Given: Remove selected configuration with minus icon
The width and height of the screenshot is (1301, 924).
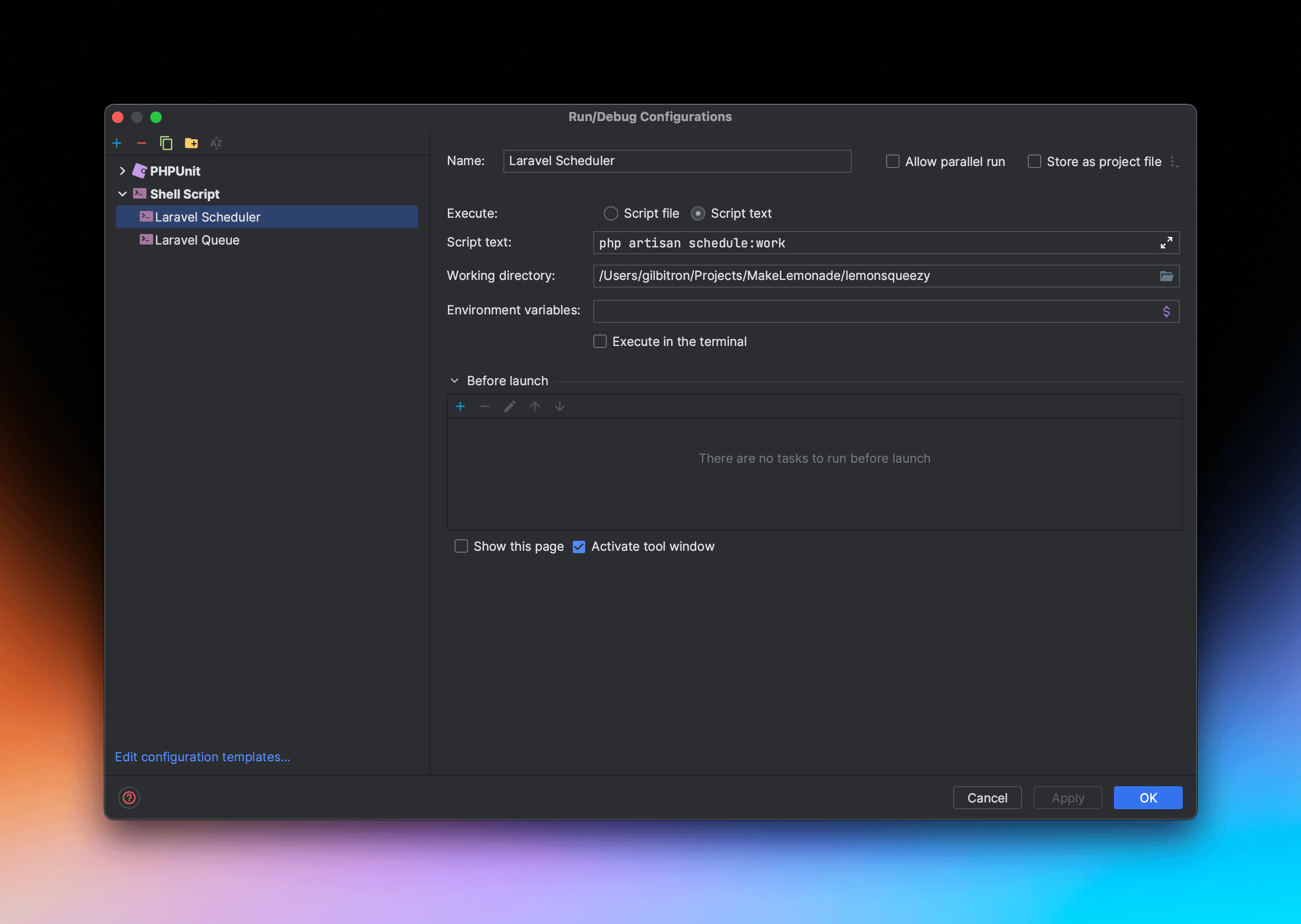Looking at the screenshot, I should tap(142, 143).
